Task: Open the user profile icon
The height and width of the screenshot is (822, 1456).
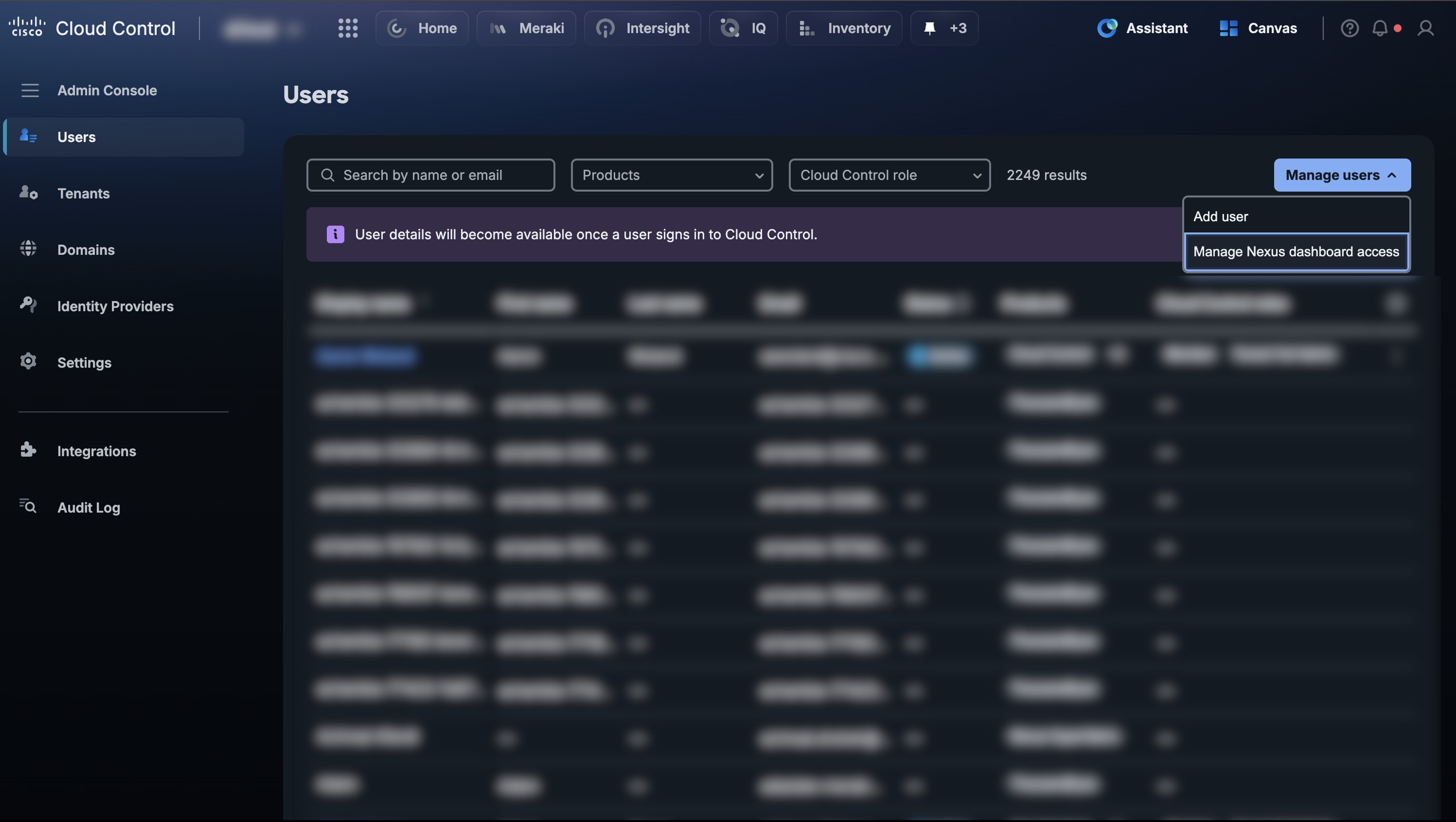Action: coord(1426,27)
